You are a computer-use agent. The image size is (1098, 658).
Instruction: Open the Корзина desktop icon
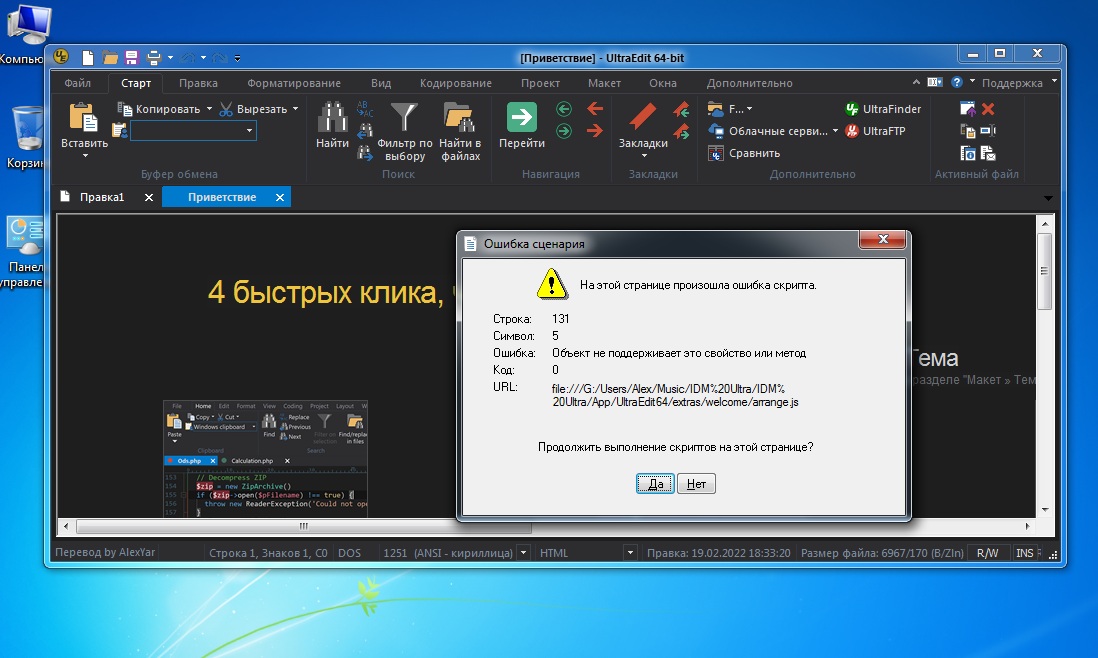pos(27,137)
